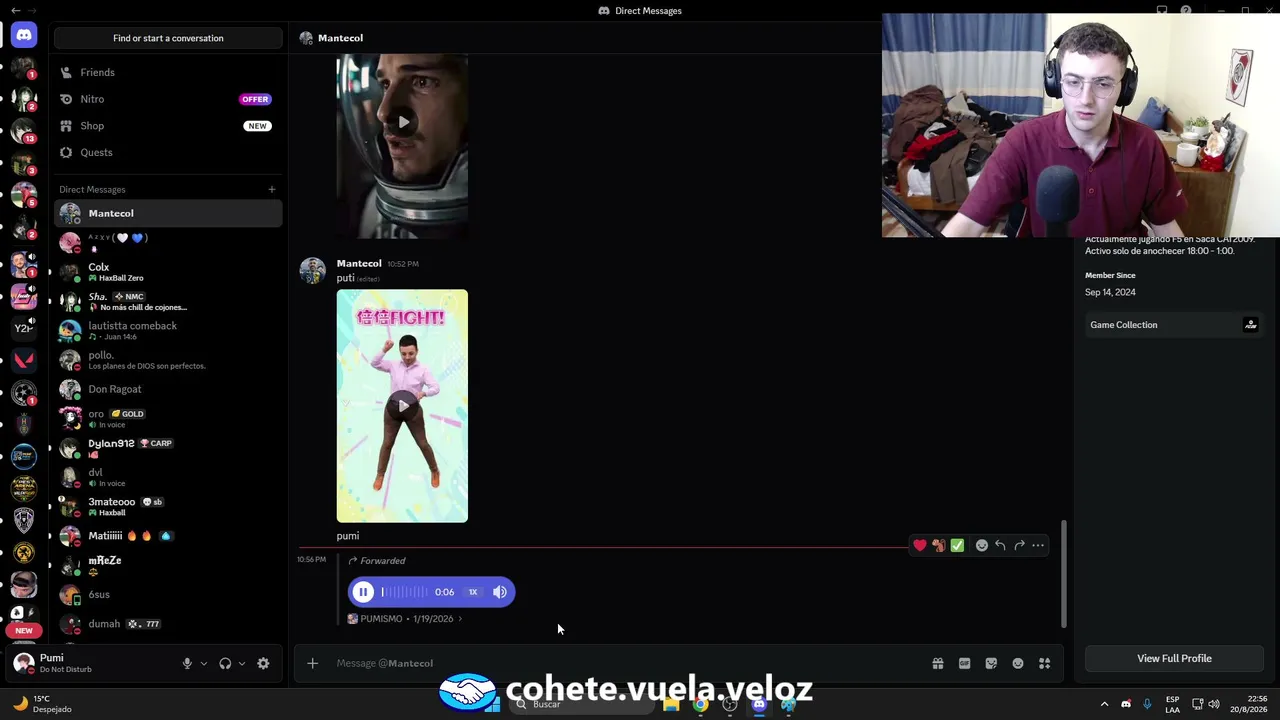The width and height of the screenshot is (1280, 720).
Task: Create a new DM with plus icon
Action: (x=271, y=189)
